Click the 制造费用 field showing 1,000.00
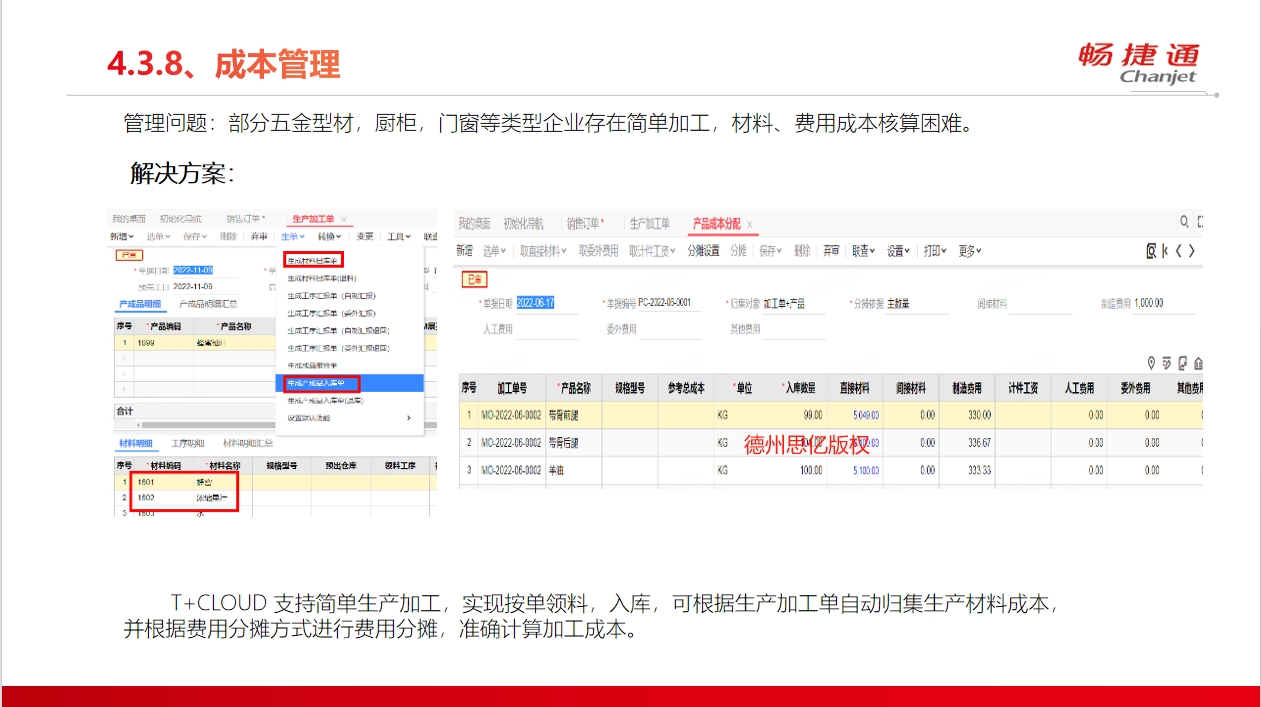Screen dimensions: 1261x707 pos(1164,303)
